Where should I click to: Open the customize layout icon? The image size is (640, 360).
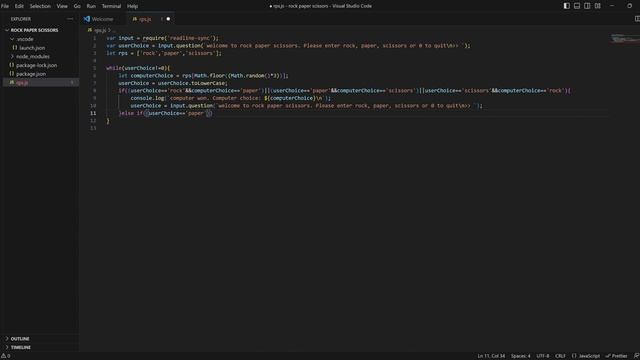pyautogui.click(x=598, y=6)
